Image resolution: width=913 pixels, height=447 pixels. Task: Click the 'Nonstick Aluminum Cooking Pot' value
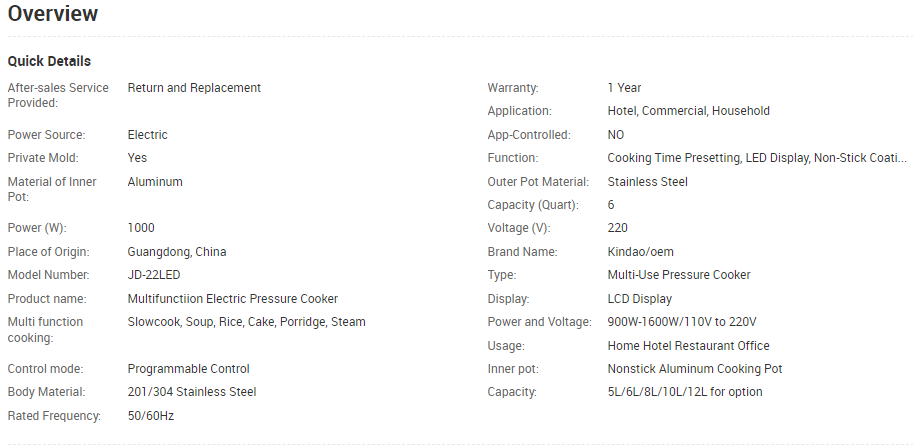pyautogui.click(x=695, y=369)
